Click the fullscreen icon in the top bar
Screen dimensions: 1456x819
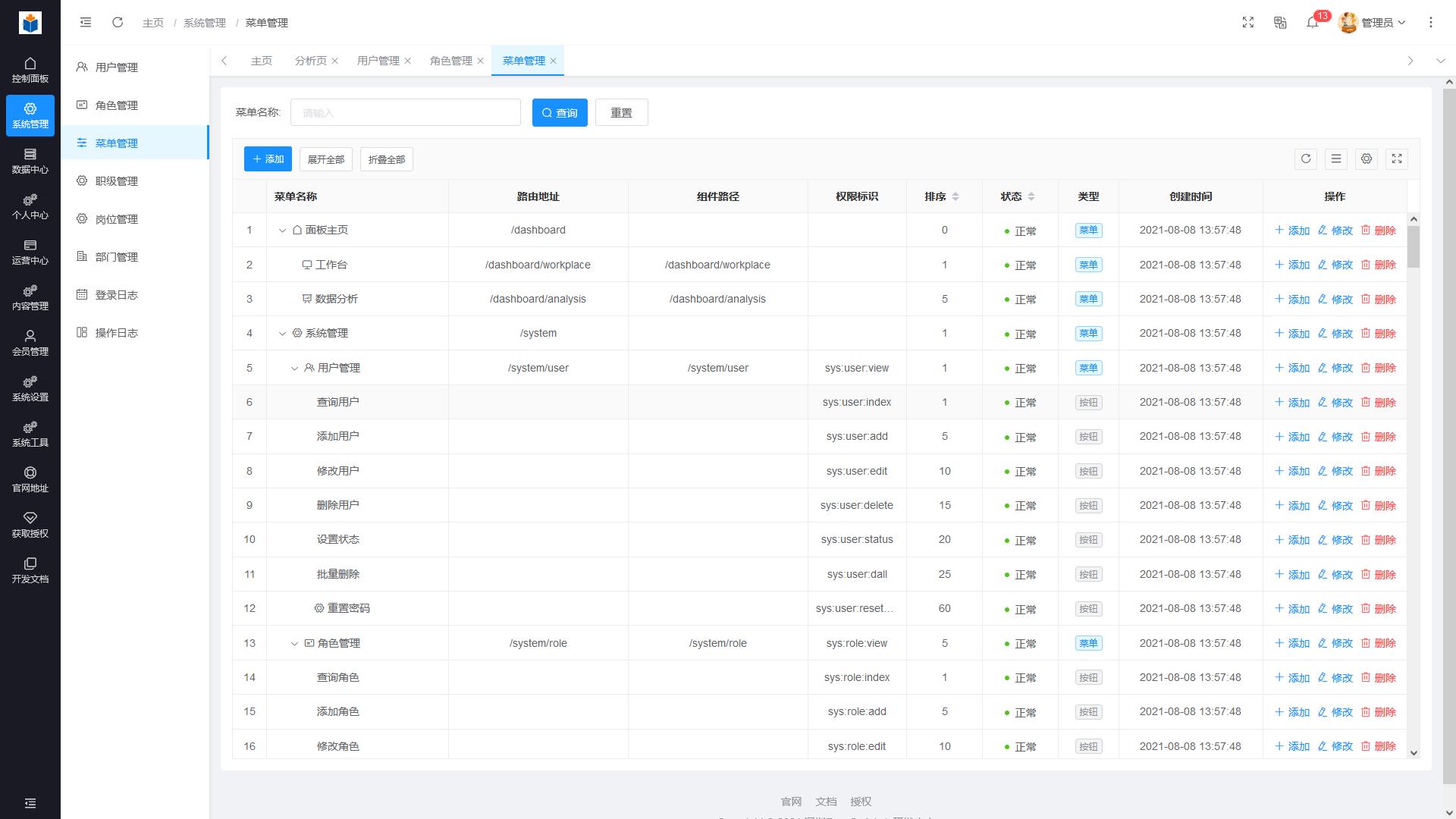(1248, 23)
